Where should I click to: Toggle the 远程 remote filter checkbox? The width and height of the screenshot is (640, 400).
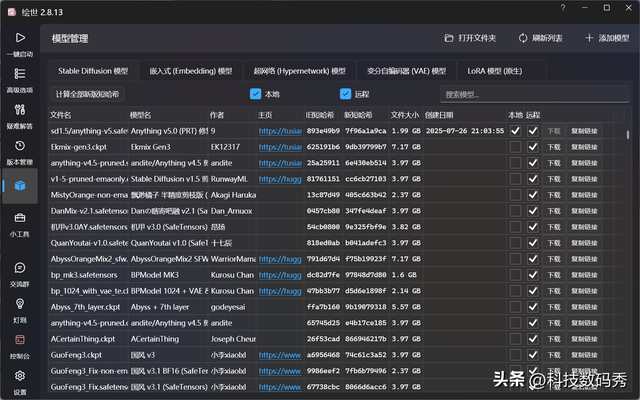pyautogui.click(x=345, y=94)
